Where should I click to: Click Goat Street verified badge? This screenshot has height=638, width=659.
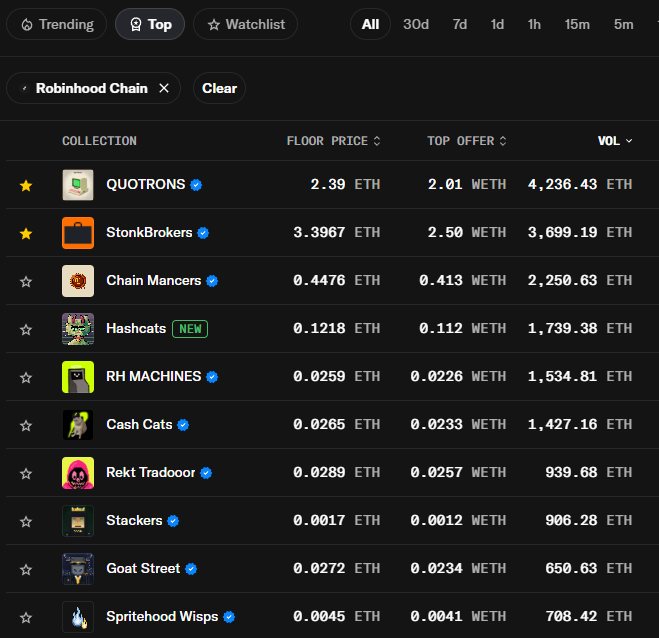[x=191, y=569]
